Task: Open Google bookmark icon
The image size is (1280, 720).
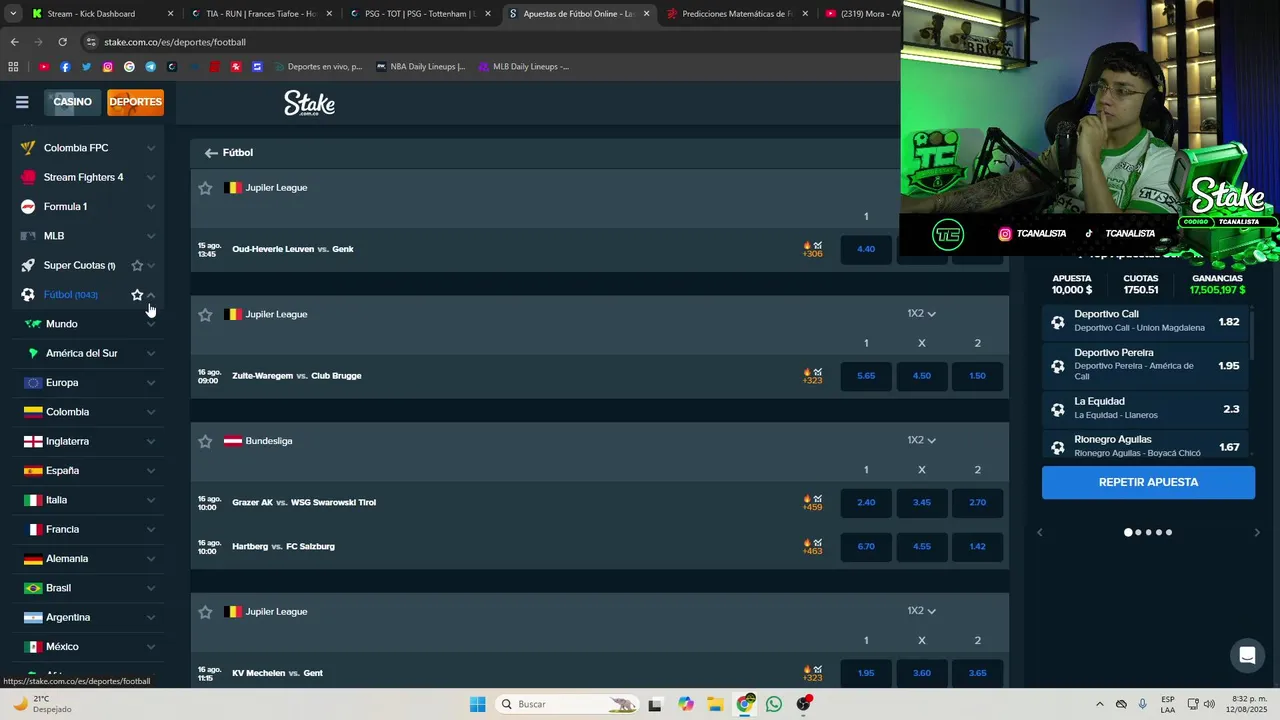Action: point(129,67)
